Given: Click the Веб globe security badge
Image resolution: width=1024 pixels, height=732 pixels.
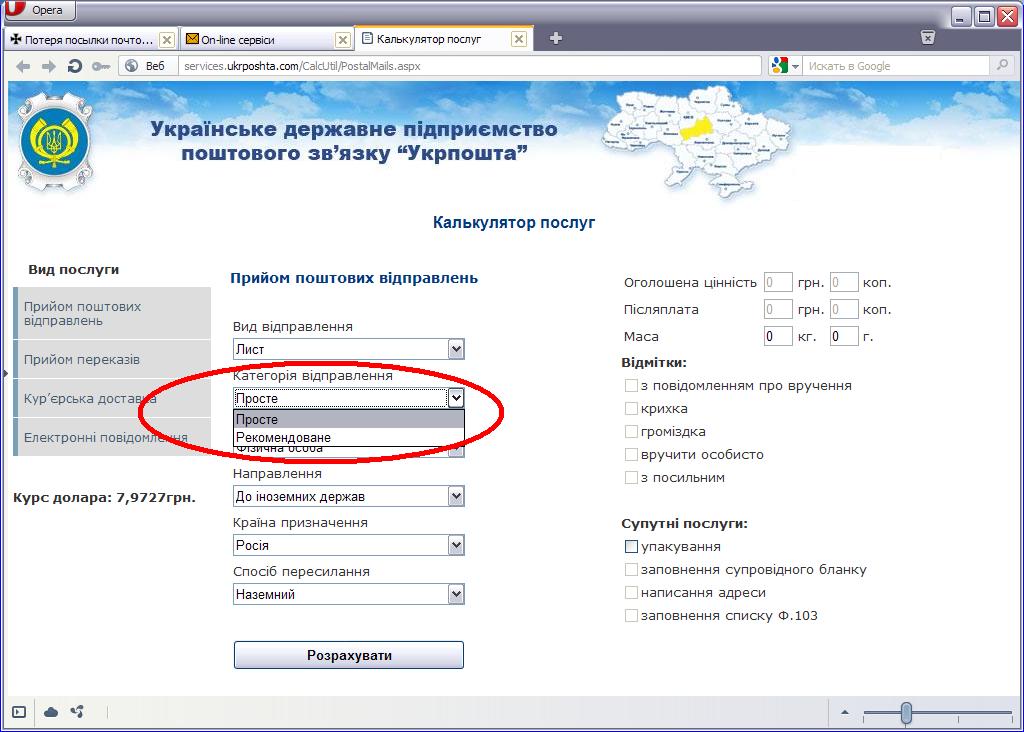Looking at the screenshot, I should coord(148,66).
